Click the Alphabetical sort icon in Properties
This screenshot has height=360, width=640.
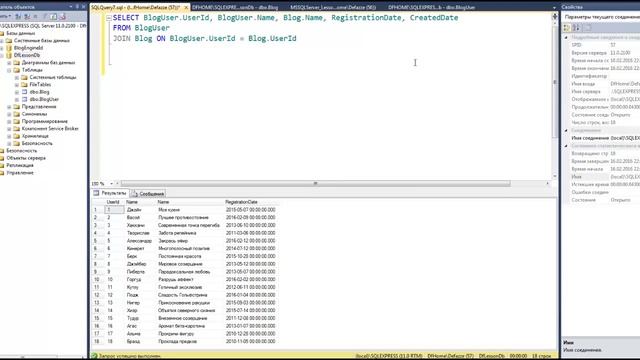coord(576,28)
